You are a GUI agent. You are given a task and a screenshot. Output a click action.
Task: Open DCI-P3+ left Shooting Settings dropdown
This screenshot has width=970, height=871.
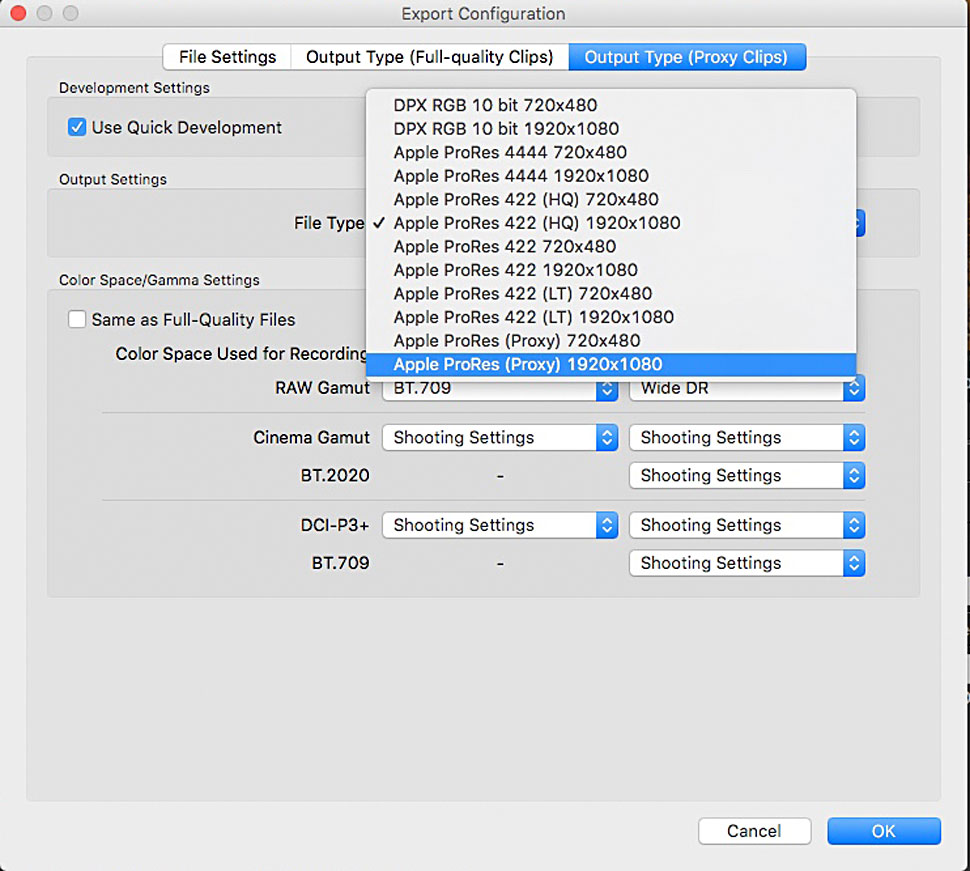coord(500,525)
